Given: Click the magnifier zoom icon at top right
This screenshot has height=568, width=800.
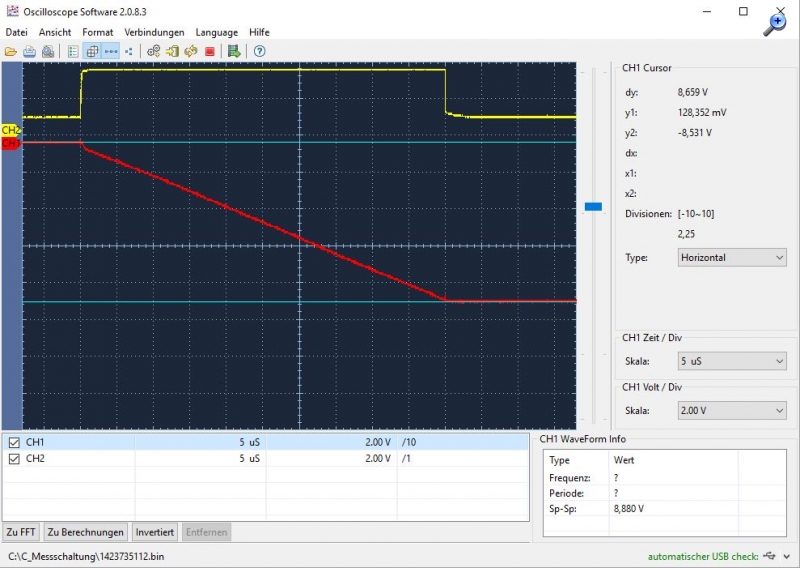Looking at the screenshot, I should click(x=776, y=24).
